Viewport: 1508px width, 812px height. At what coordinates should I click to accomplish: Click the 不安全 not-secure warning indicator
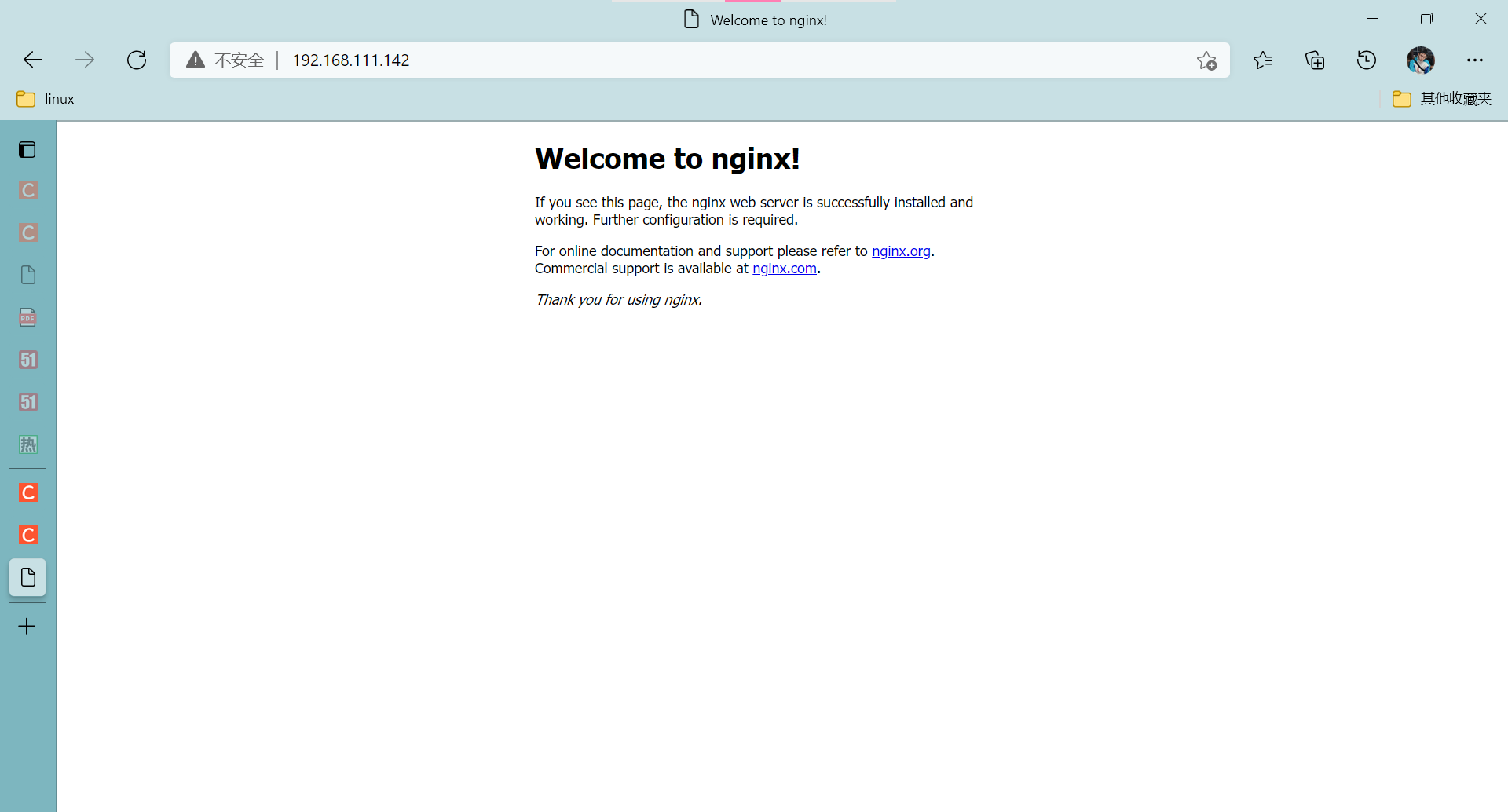(226, 60)
